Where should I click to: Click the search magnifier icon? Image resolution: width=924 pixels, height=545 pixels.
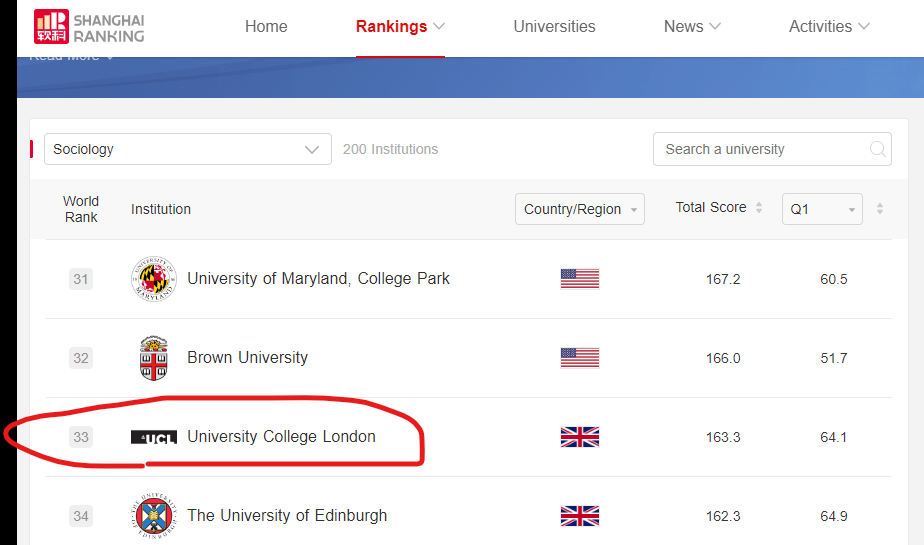[x=877, y=149]
